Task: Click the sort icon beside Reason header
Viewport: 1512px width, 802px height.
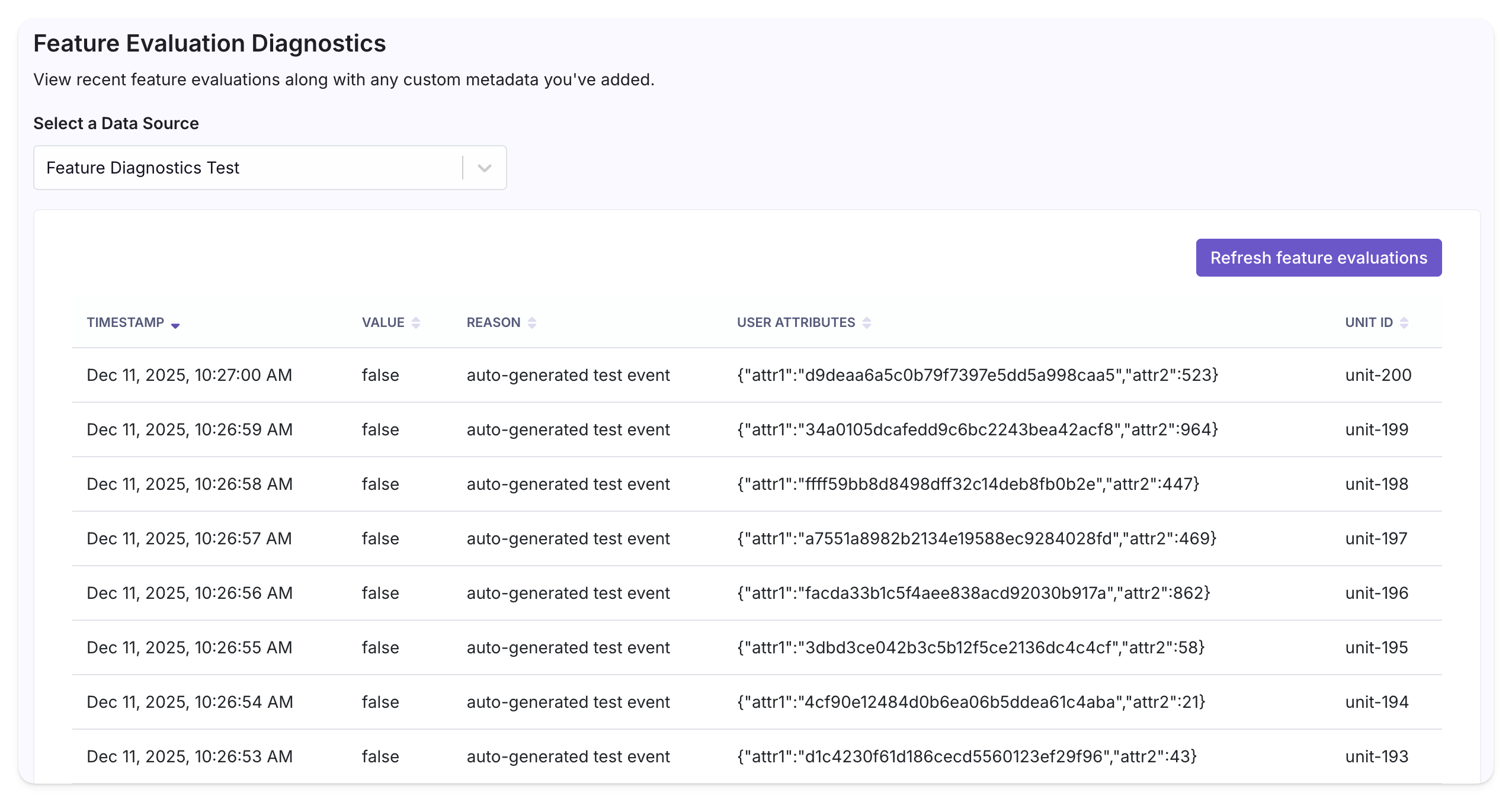Action: tap(532, 323)
